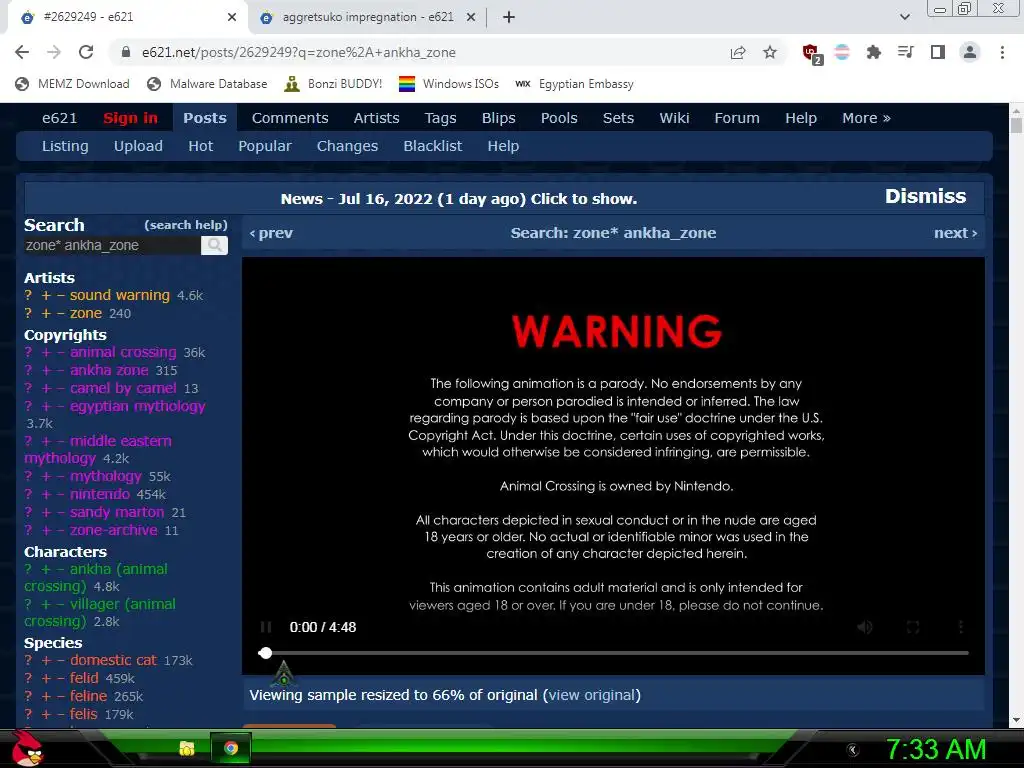Dismiss the news banner

pyautogui.click(x=925, y=196)
